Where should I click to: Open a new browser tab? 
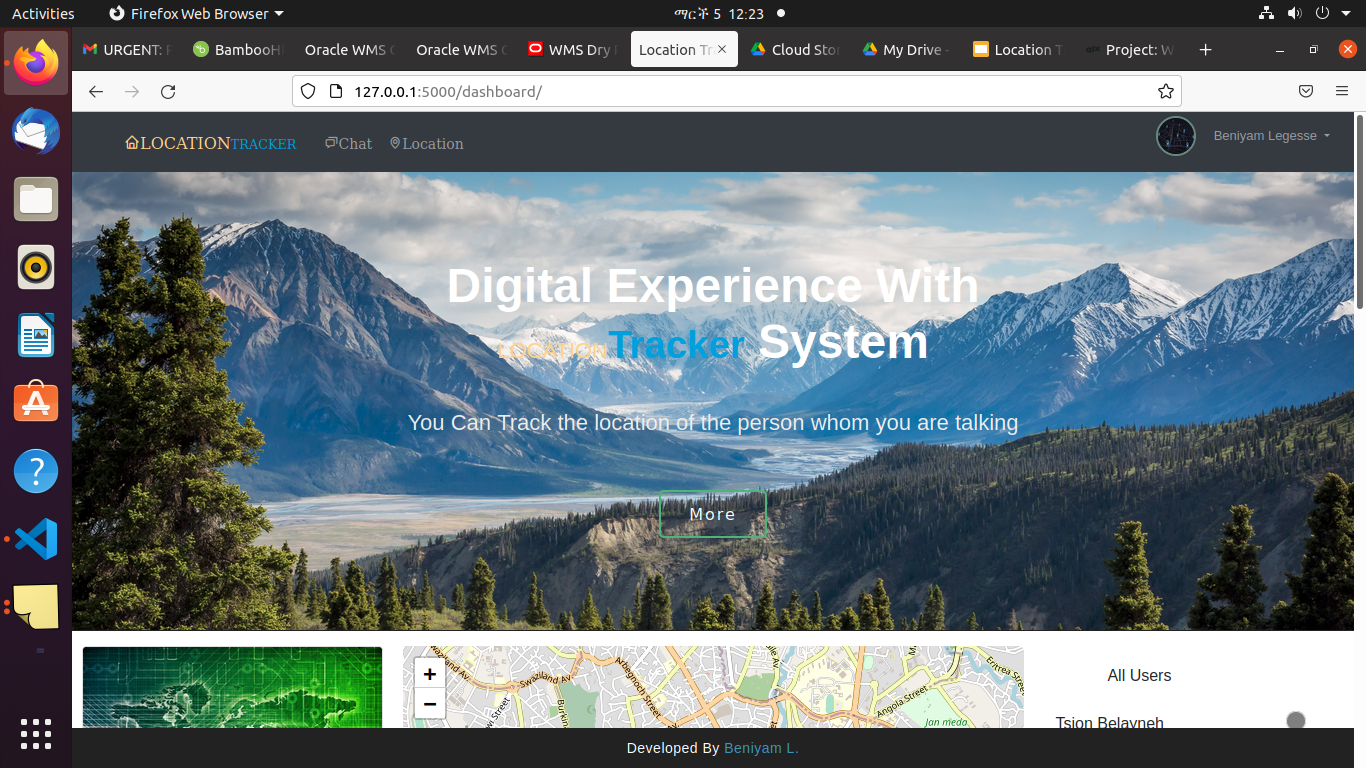(x=1205, y=50)
